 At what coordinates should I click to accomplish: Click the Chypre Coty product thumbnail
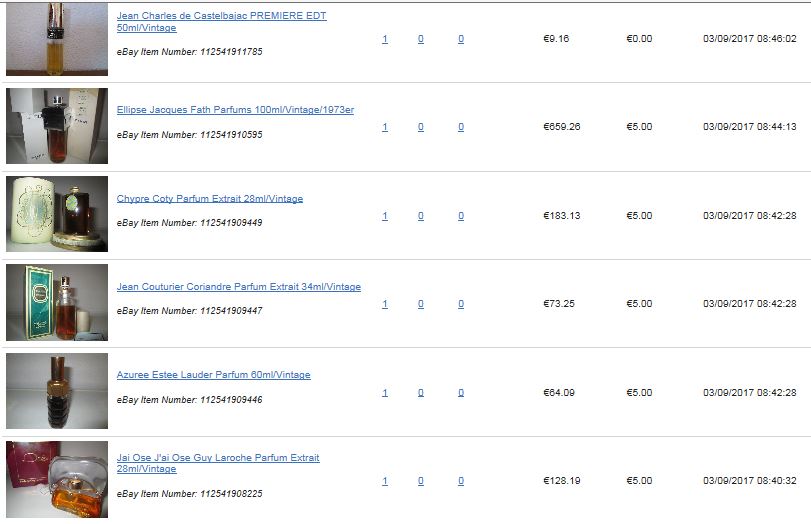pyautogui.click(x=57, y=214)
